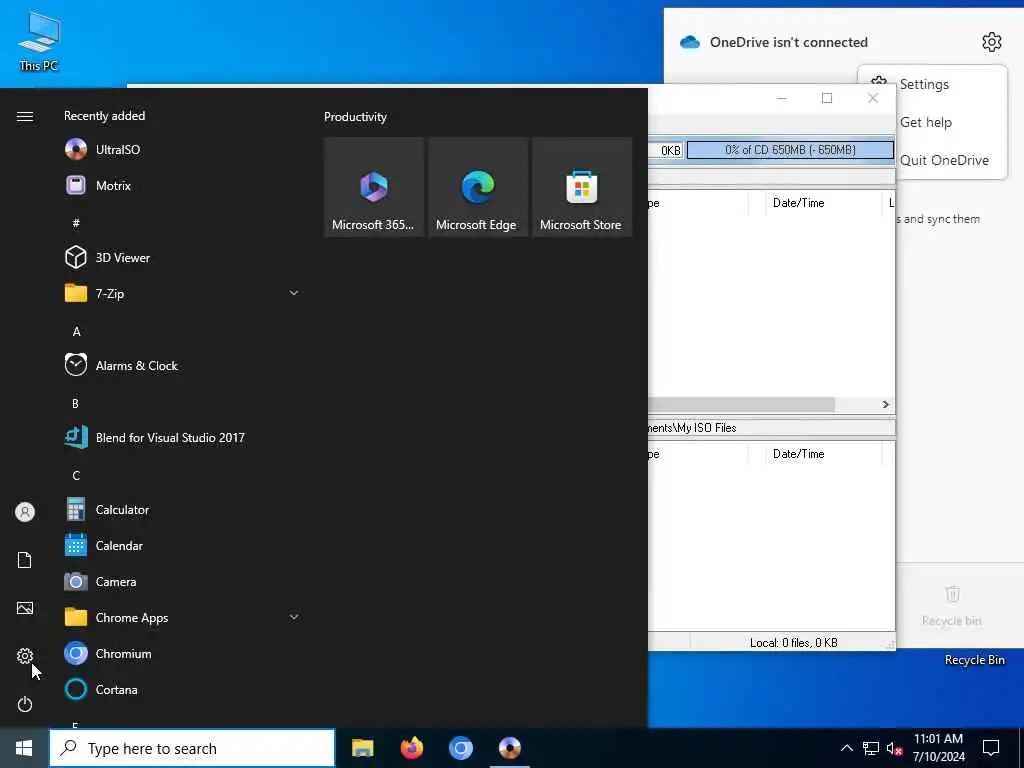
Task: Click Local: 0 files status text
Action: tap(793, 643)
